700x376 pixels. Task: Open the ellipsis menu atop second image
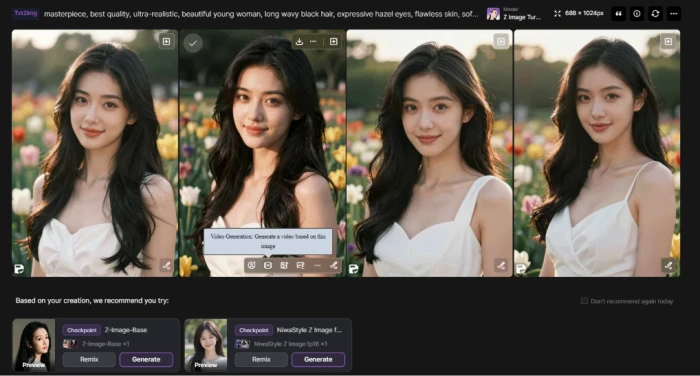tap(313, 42)
